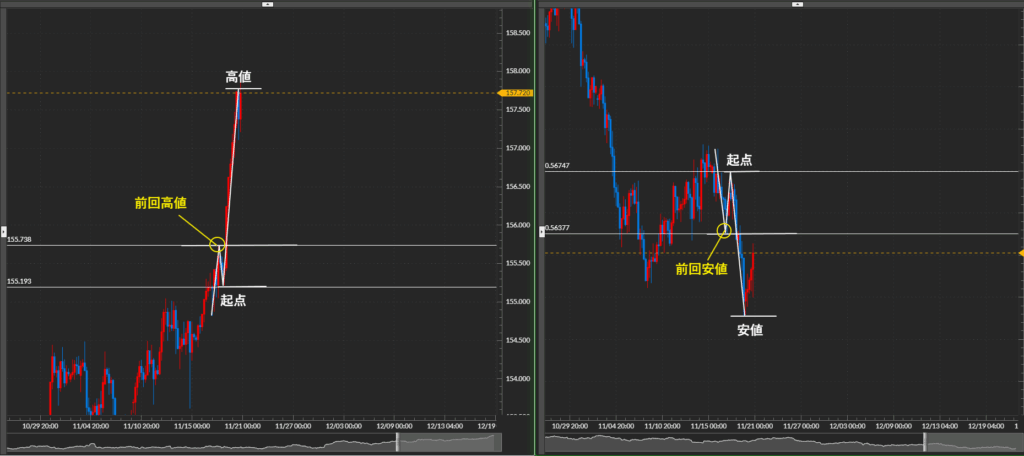This screenshot has height=456, width=1024.
Task: Click the right chart's navigator range handle
Action: (x=924, y=442)
